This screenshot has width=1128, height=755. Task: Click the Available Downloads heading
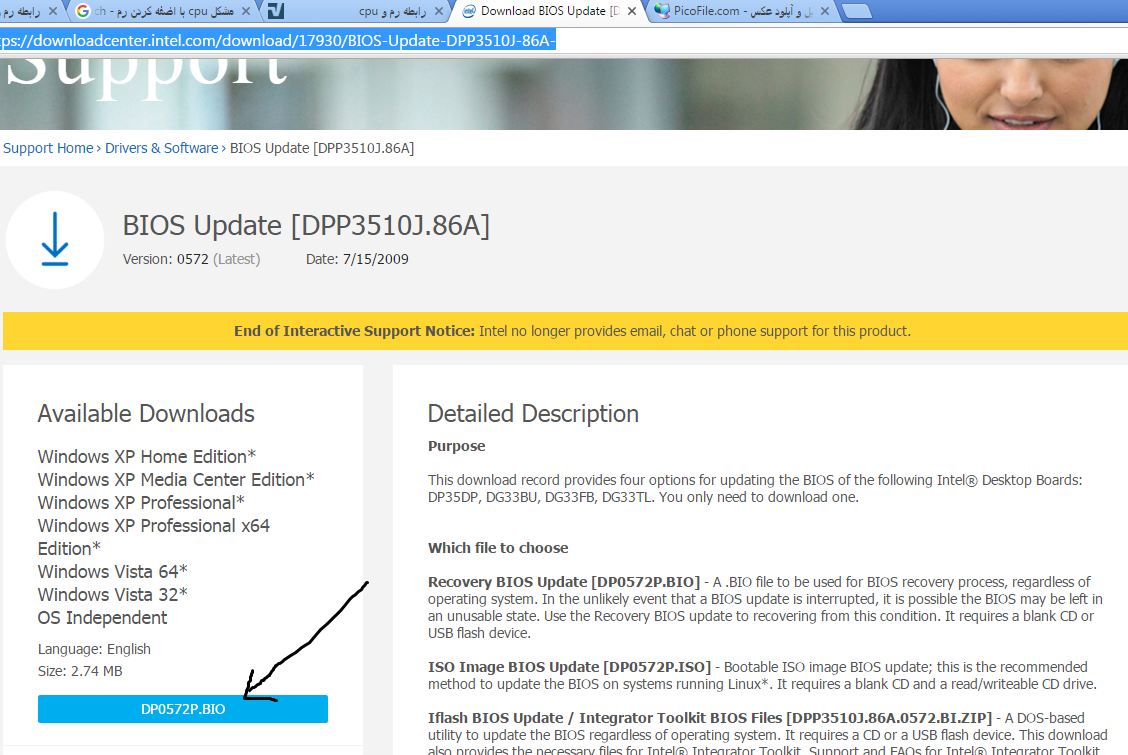146,414
